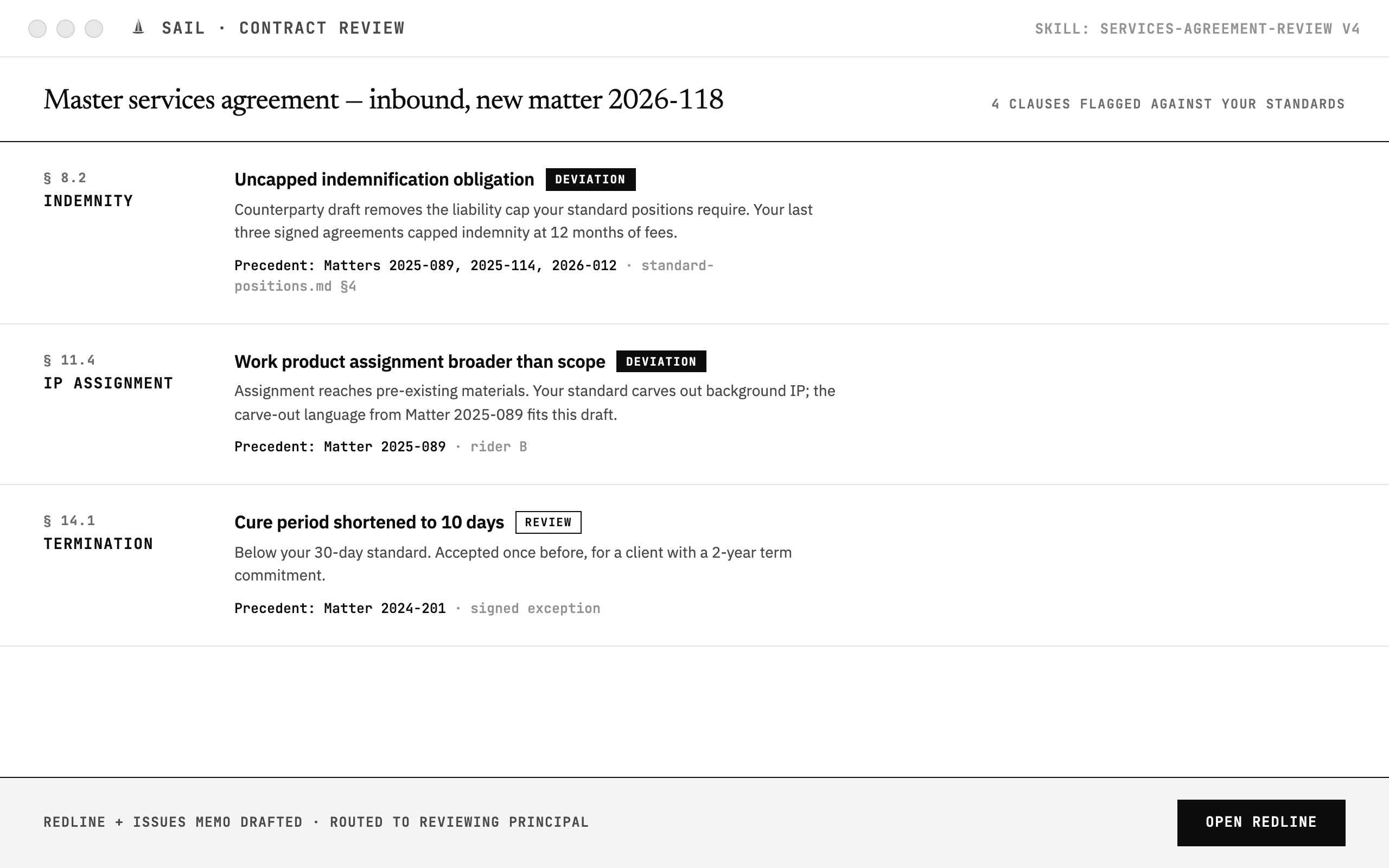
Task: Click 'SAIL · CONTRACT REVIEW' app title
Action: 283,28
